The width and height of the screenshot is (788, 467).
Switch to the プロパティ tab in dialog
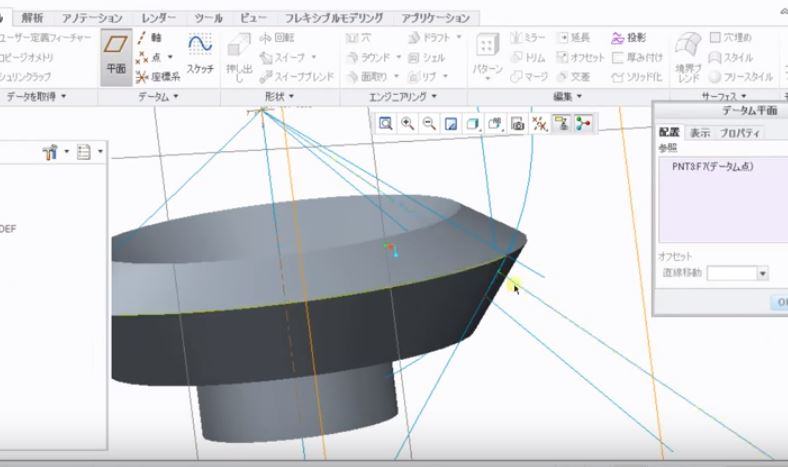tap(740, 132)
